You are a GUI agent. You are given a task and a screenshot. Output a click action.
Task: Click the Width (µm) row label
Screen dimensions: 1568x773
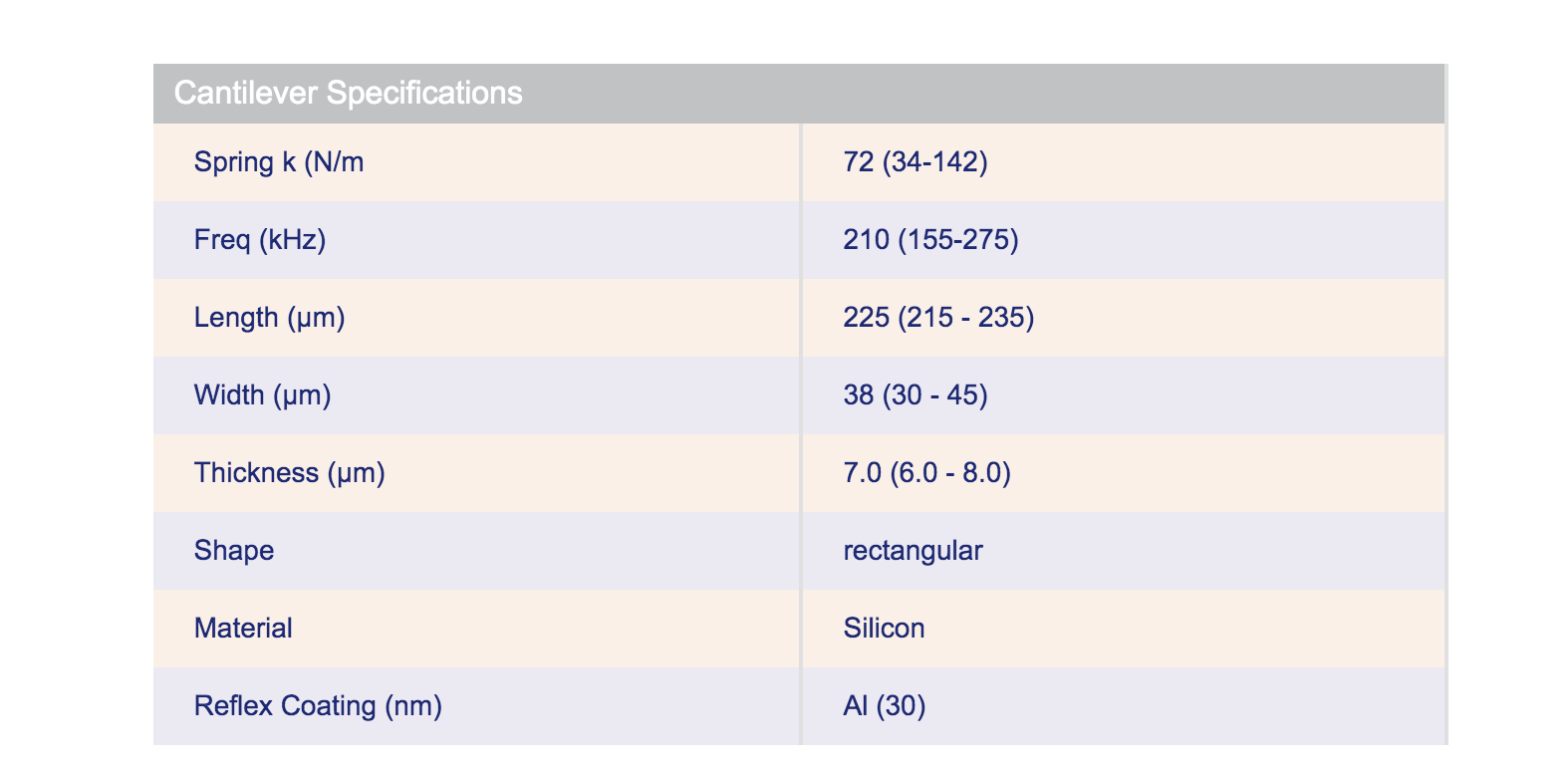coord(262,394)
